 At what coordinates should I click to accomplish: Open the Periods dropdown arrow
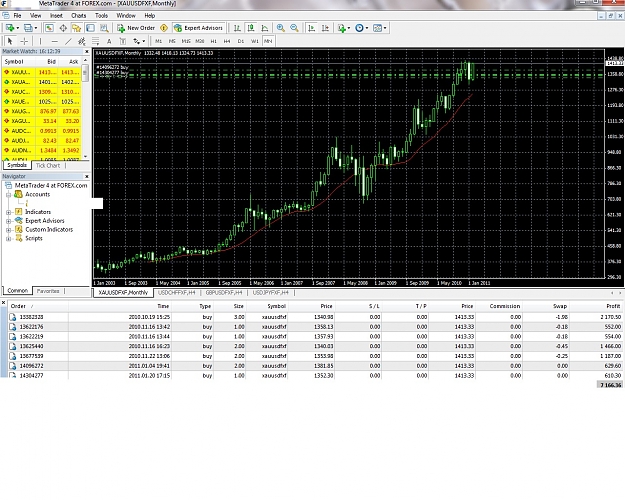[x=367, y=28]
